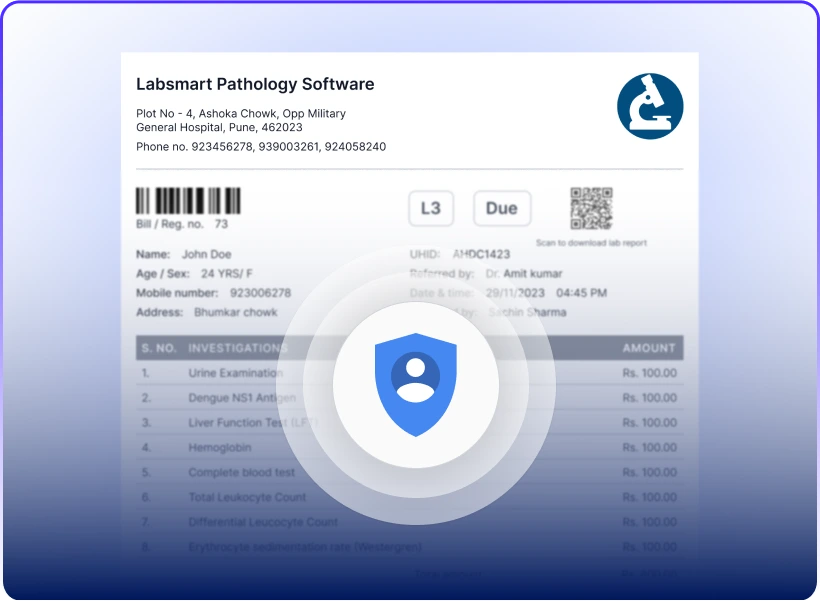Click the Differential Leucocyte Count row
The image size is (820, 601).
[409, 522]
